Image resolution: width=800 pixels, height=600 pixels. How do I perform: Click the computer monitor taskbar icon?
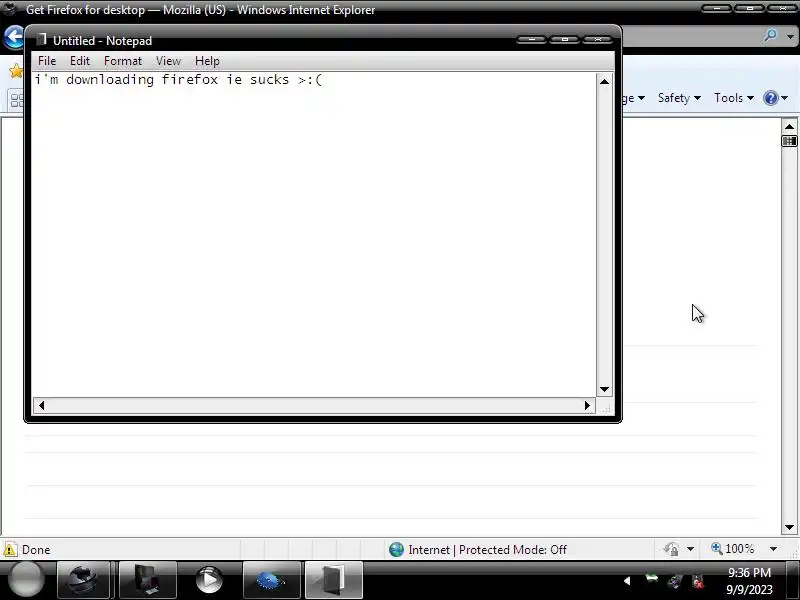(148, 580)
